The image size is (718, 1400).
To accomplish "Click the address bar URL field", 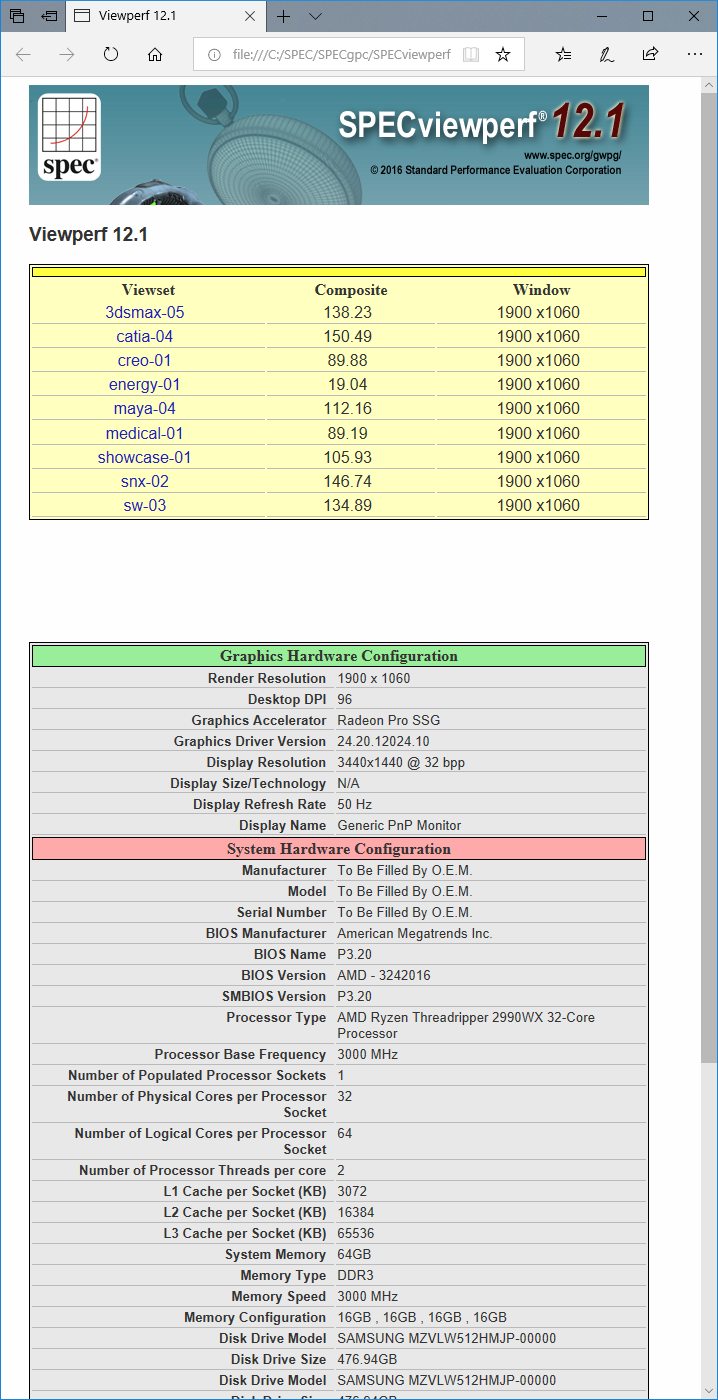I will tap(341, 55).
